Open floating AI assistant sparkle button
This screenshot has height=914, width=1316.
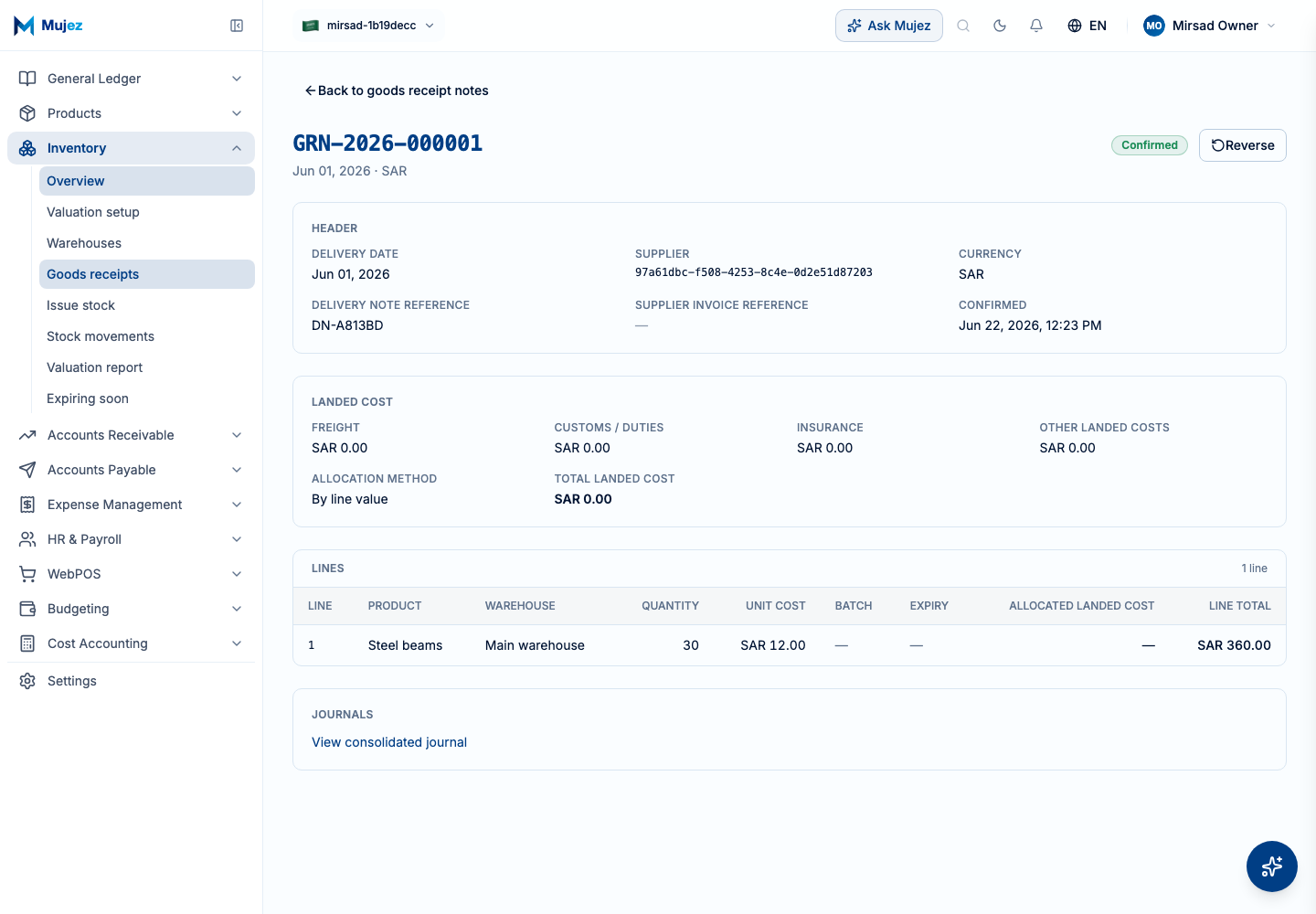tap(1272, 866)
